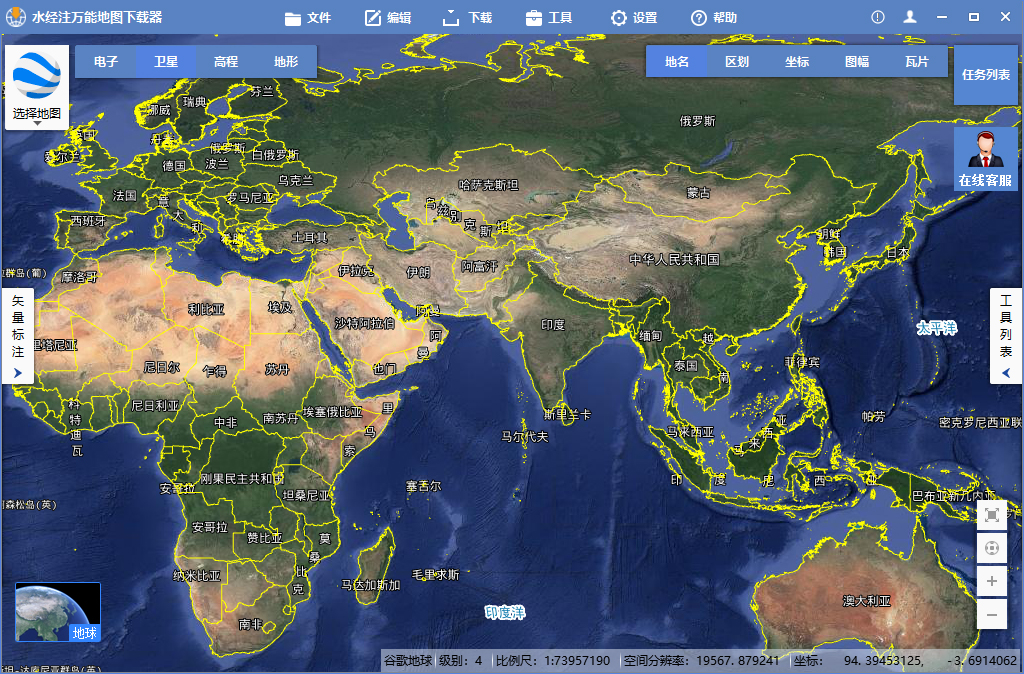Open the 文件 menu
The width and height of the screenshot is (1024, 674).
308,18
